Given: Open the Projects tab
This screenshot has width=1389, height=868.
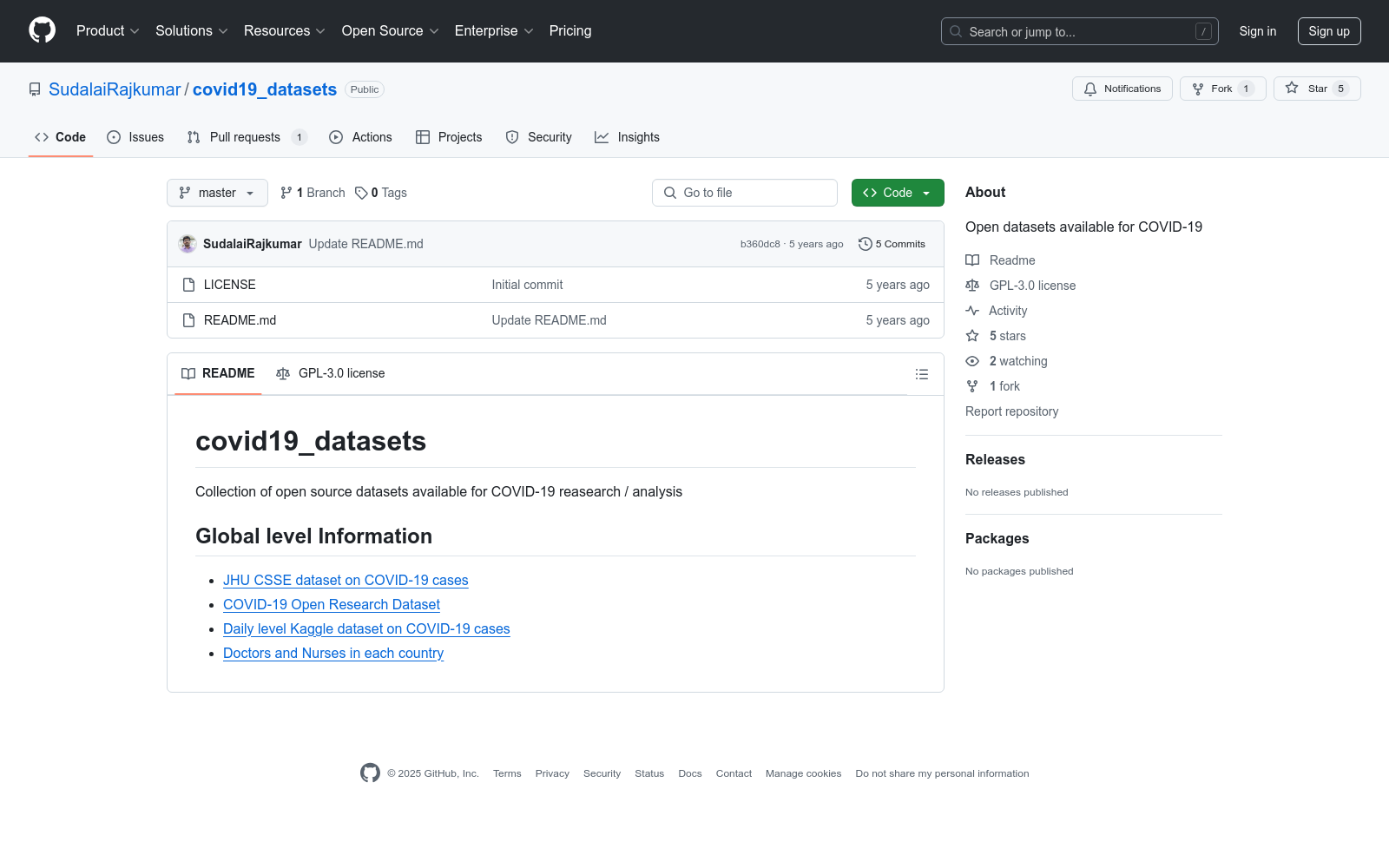Looking at the screenshot, I should (x=449, y=137).
